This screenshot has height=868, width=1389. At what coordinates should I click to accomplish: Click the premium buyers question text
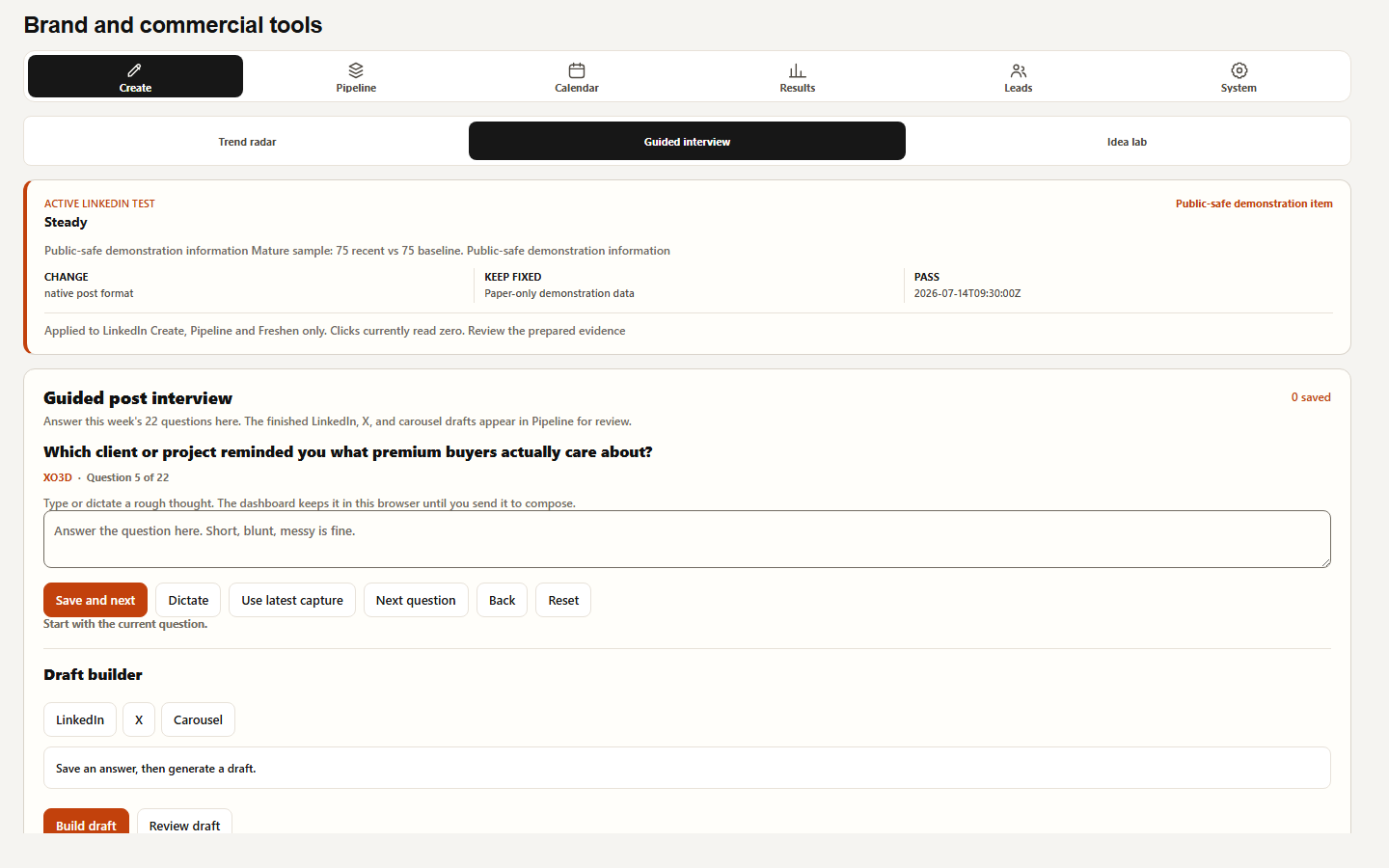(348, 451)
